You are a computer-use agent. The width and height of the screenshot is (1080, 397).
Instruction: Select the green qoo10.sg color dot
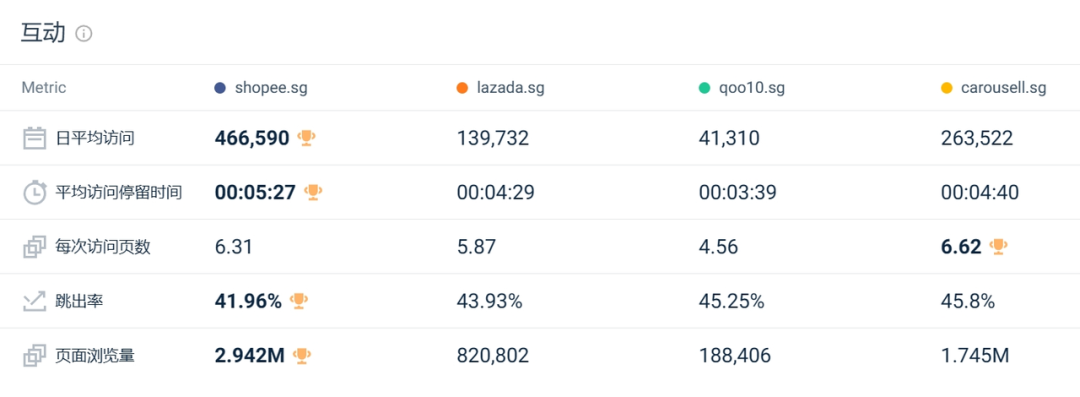click(x=704, y=88)
